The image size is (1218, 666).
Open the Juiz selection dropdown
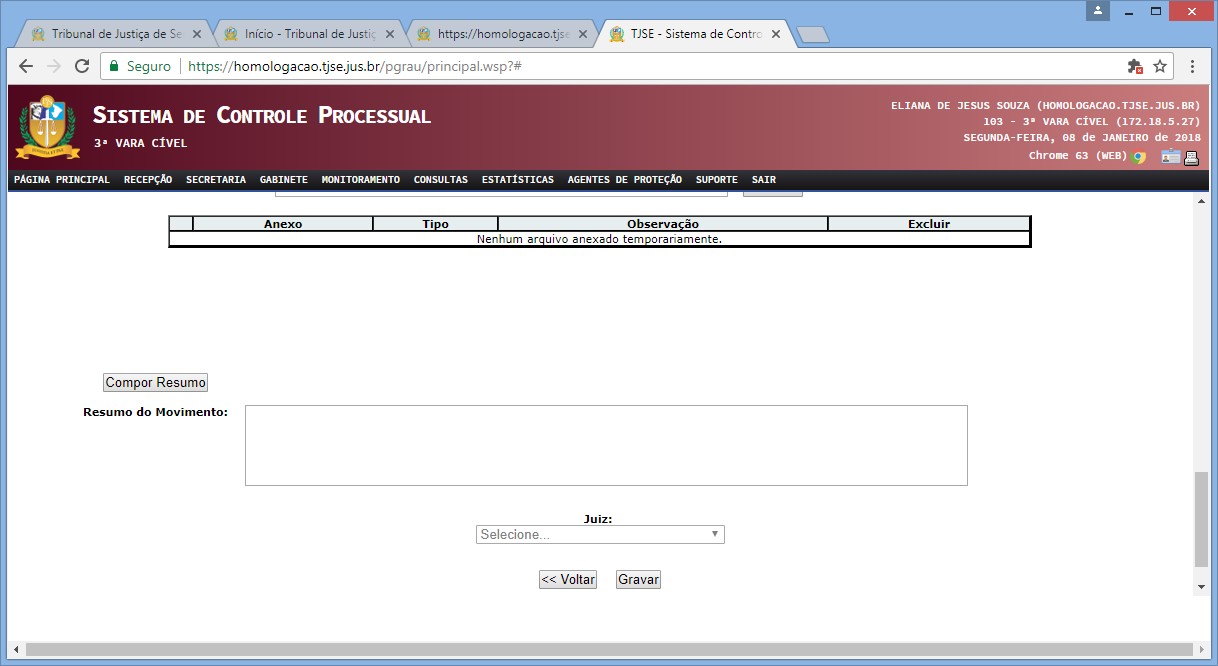click(x=600, y=535)
